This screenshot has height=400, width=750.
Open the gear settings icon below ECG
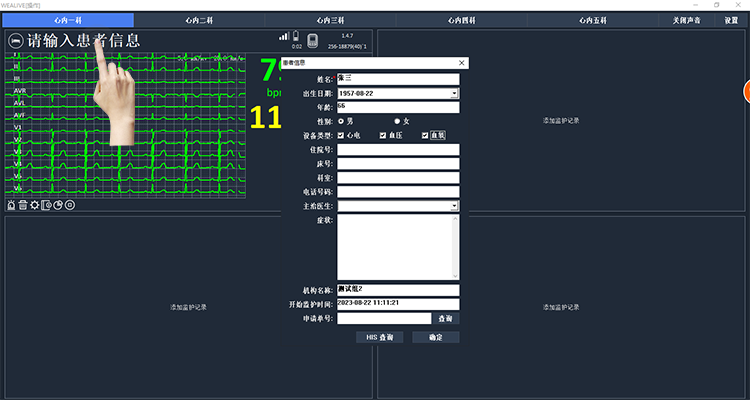click(35, 205)
